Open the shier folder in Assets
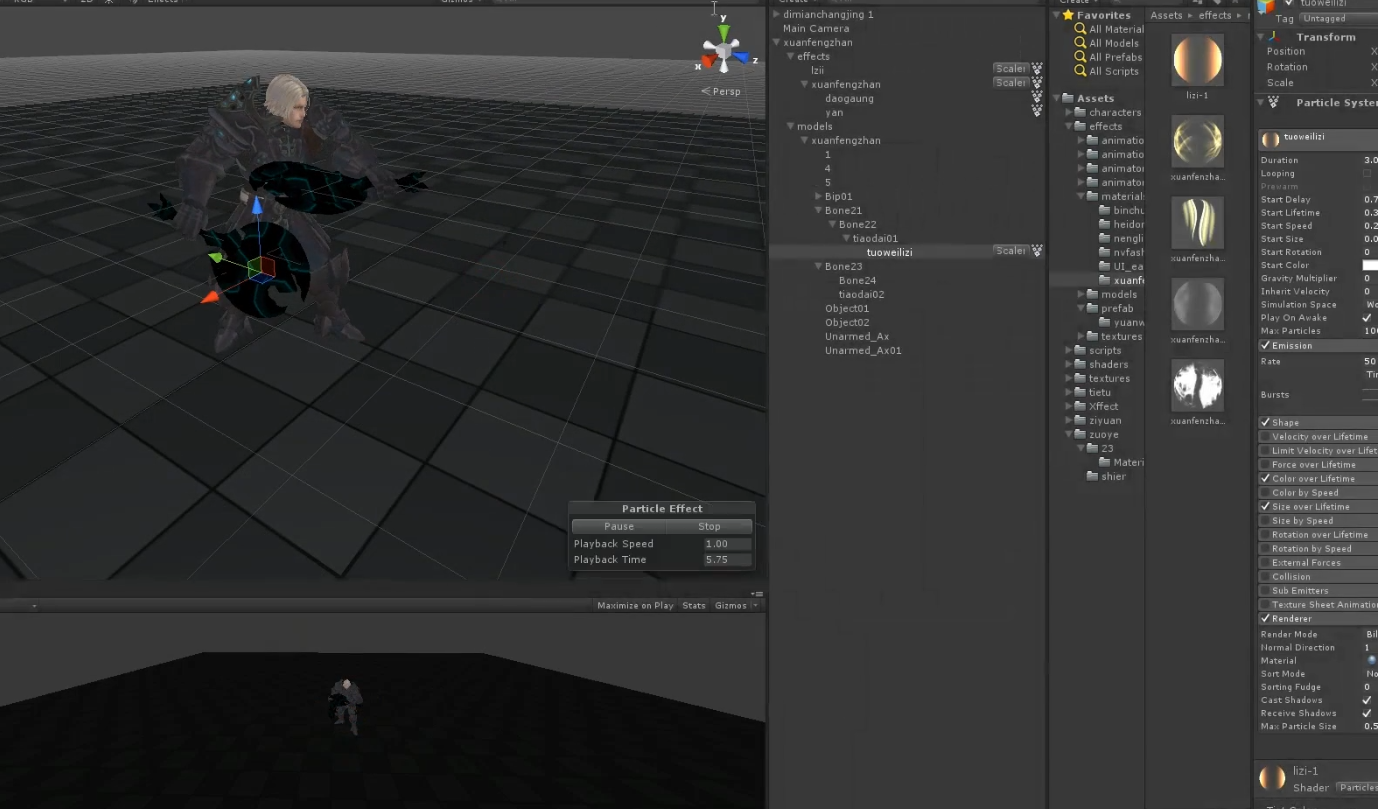1378x809 pixels. pyautogui.click(x=1106, y=476)
